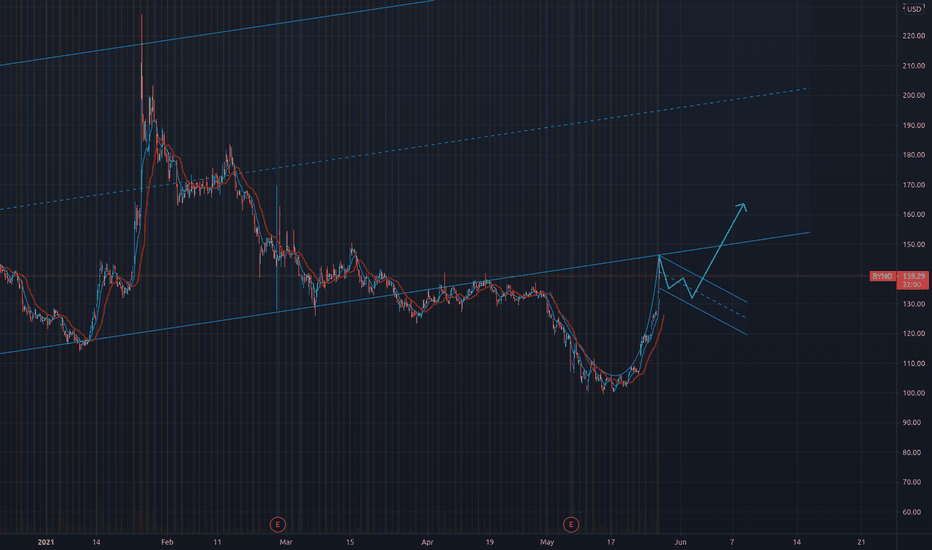Click the 60.00 price axis label
The image size is (932, 550).
click(914, 512)
